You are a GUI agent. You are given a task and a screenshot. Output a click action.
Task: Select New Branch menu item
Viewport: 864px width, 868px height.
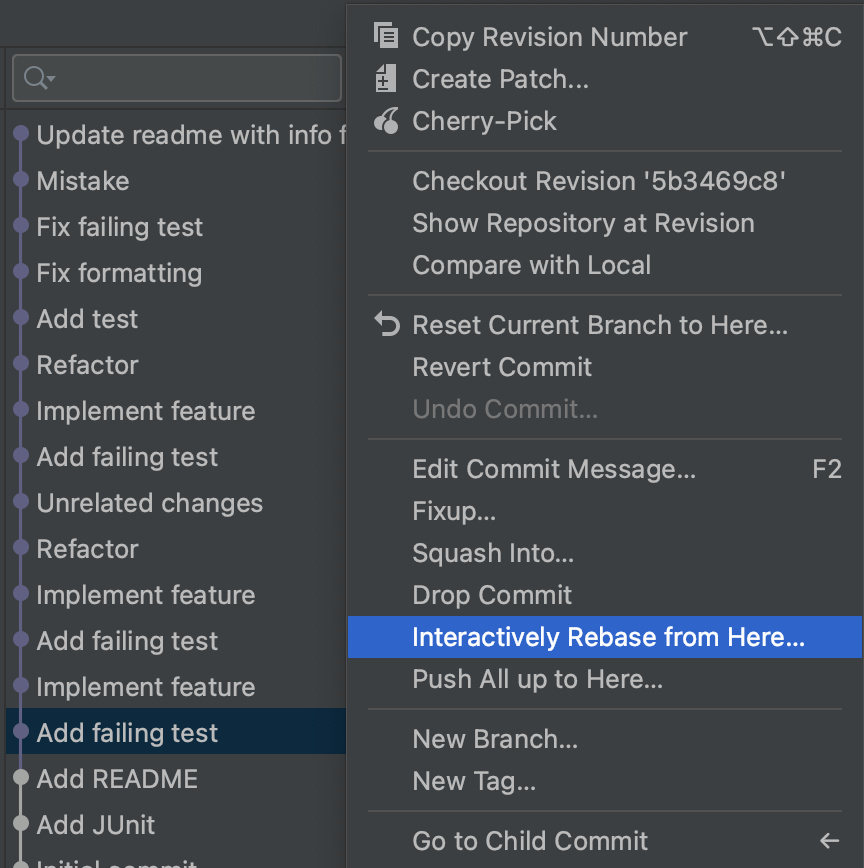495,739
